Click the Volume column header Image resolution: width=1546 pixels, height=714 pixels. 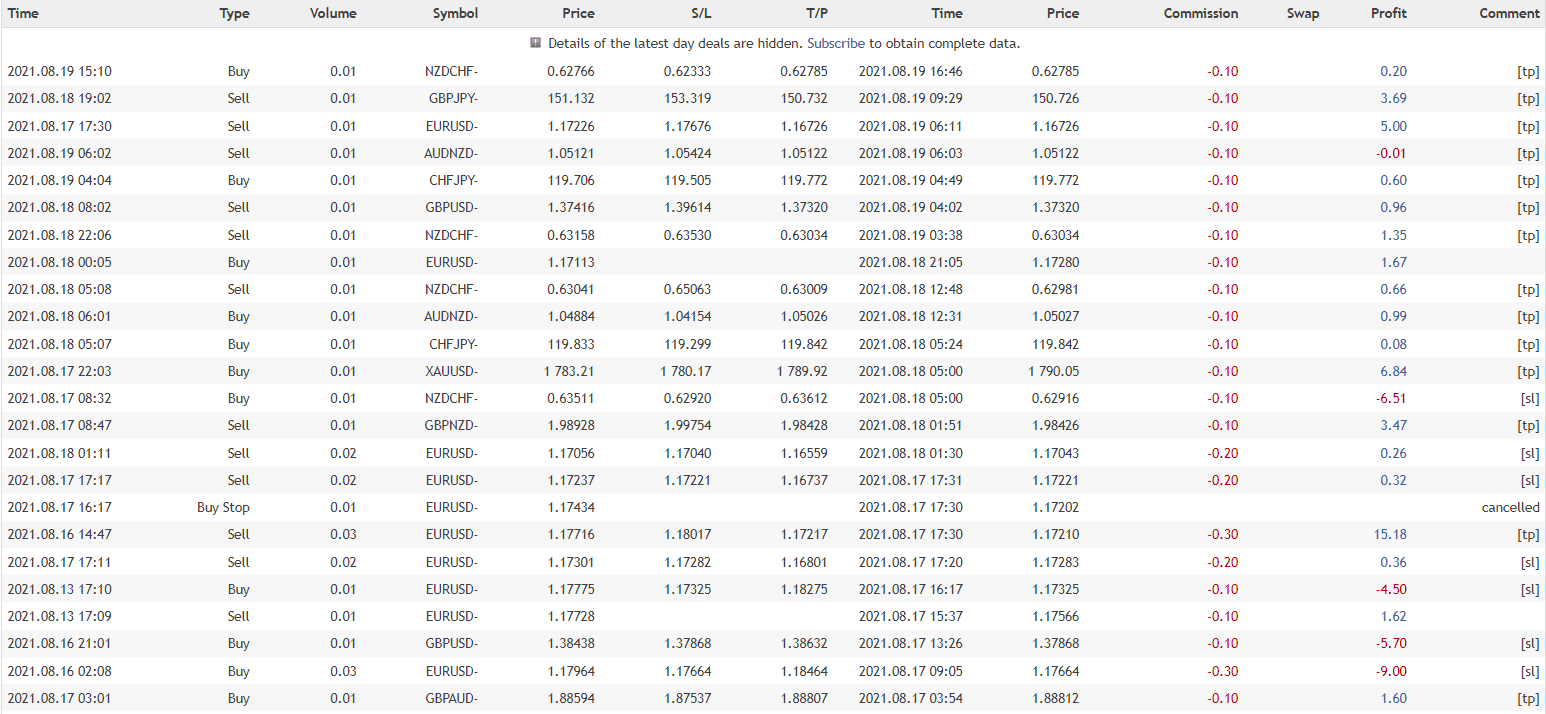coord(332,13)
